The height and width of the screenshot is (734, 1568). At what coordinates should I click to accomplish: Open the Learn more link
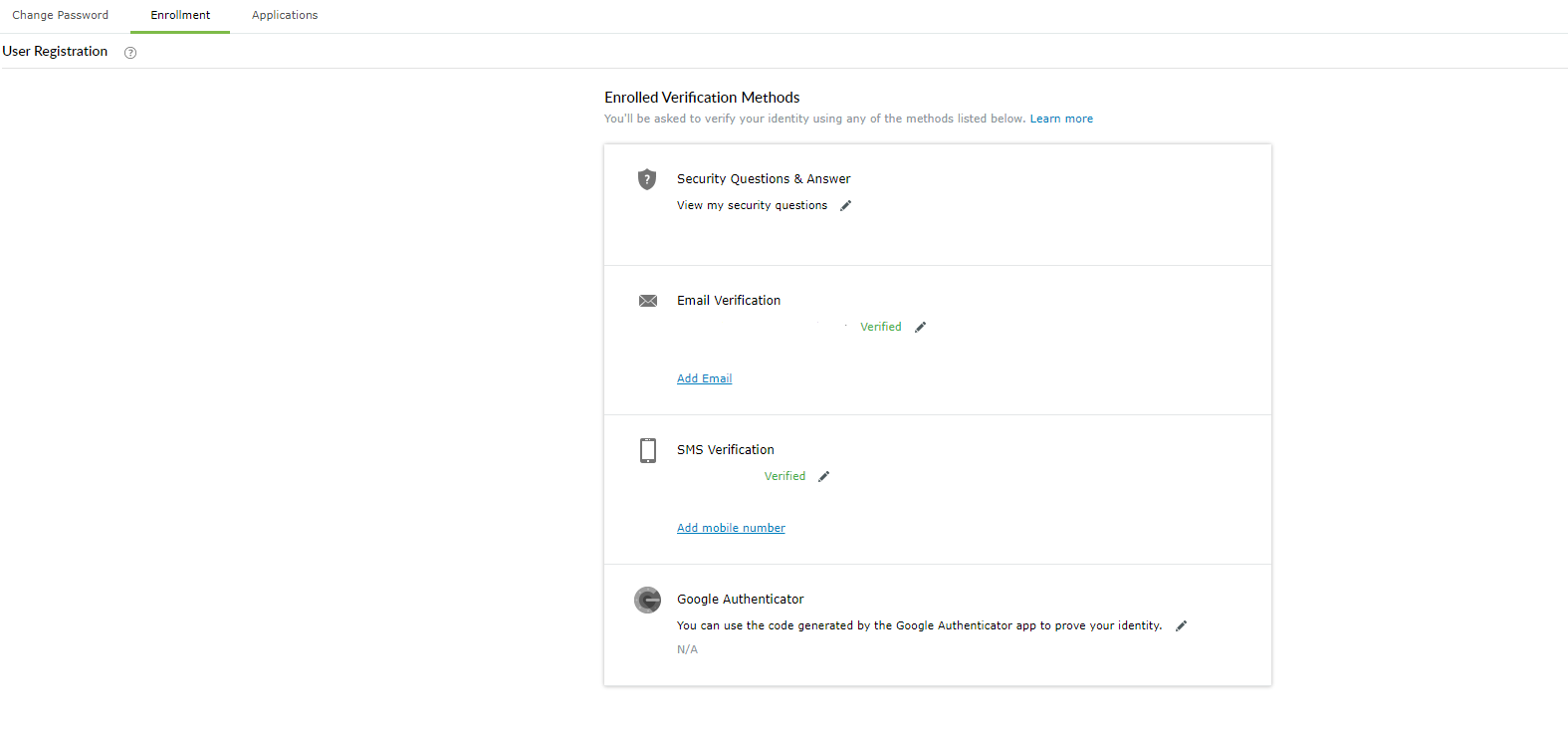pyautogui.click(x=1061, y=119)
